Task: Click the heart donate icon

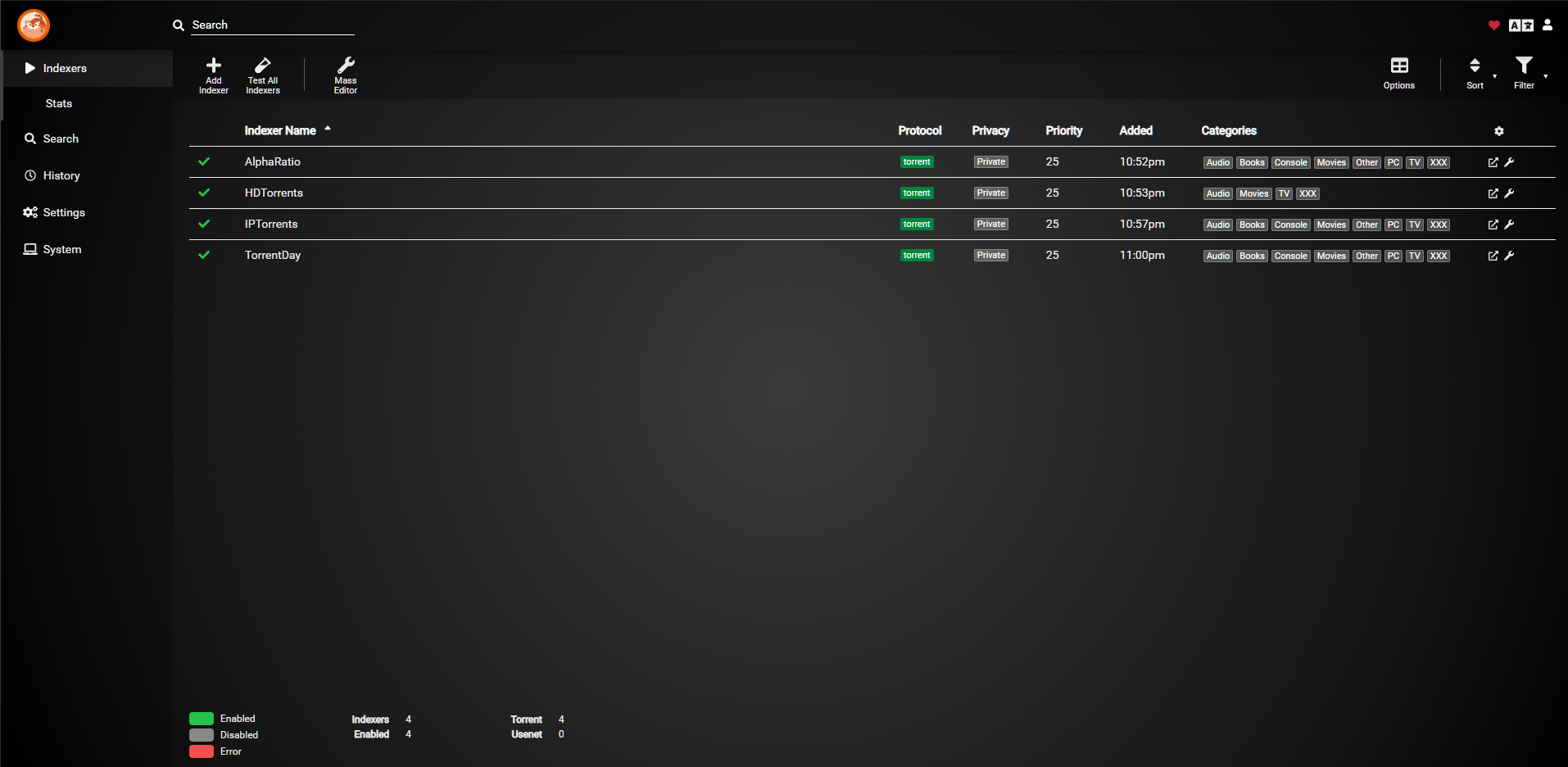Action: pyautogui.click(x=1493, y=25)
